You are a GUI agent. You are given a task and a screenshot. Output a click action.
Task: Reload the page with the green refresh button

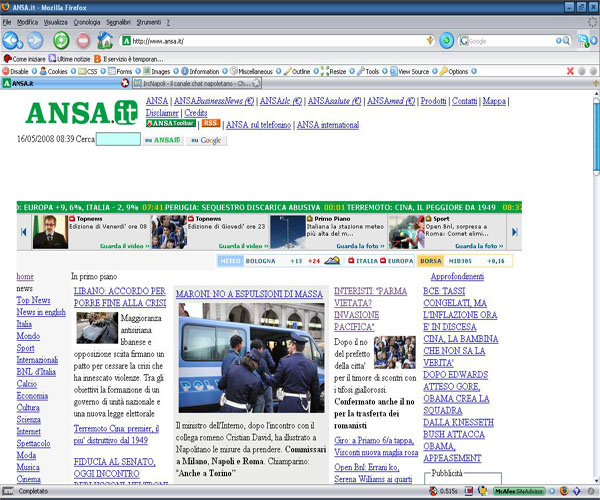point(61,40)
